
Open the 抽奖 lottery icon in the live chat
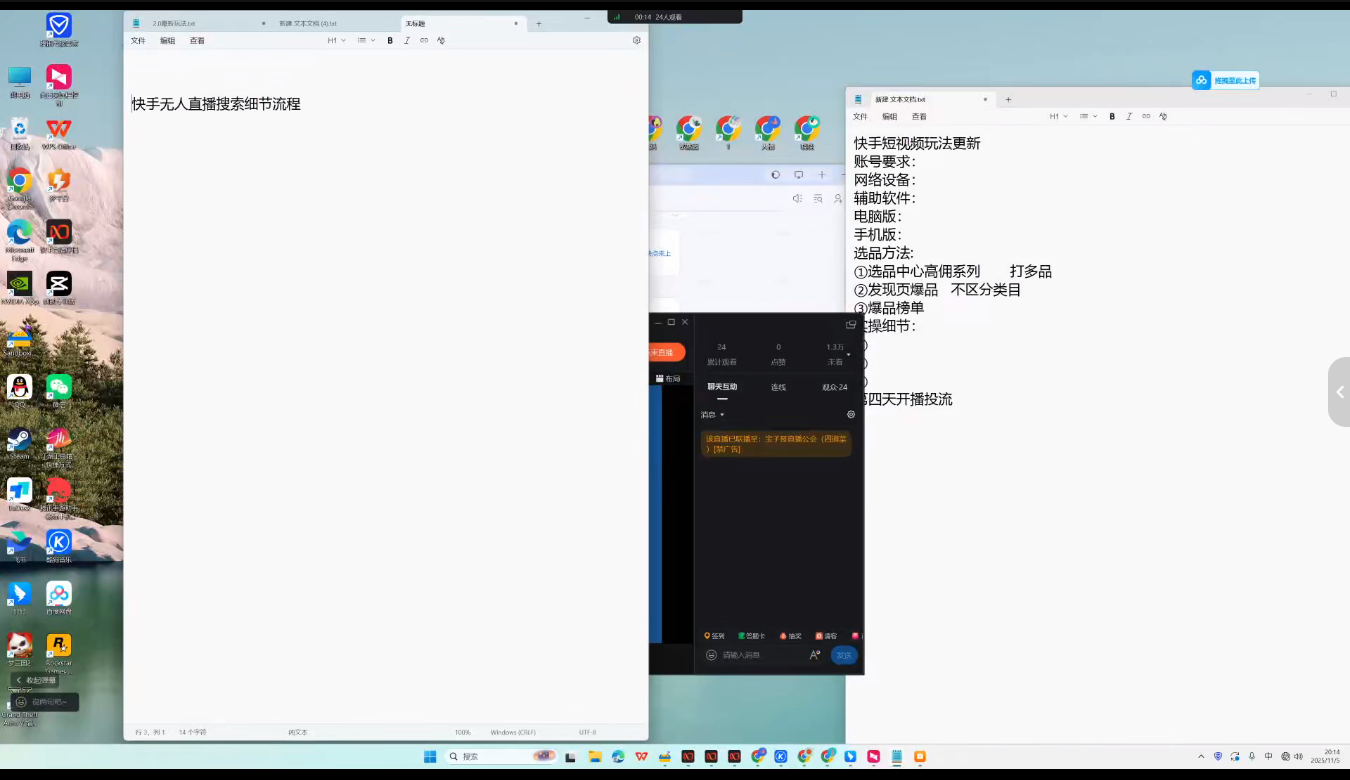(x=791, y=636)
